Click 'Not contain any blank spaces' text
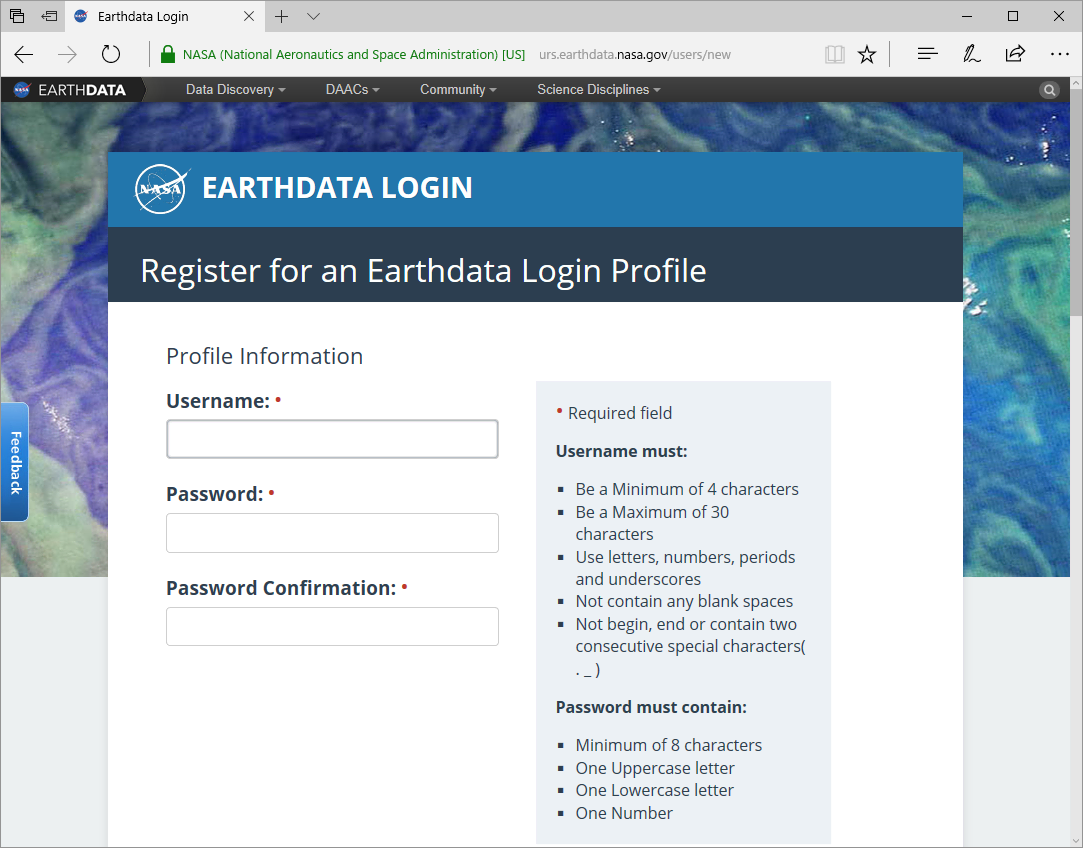This screenshot has width=1083, height=848. 684,601
